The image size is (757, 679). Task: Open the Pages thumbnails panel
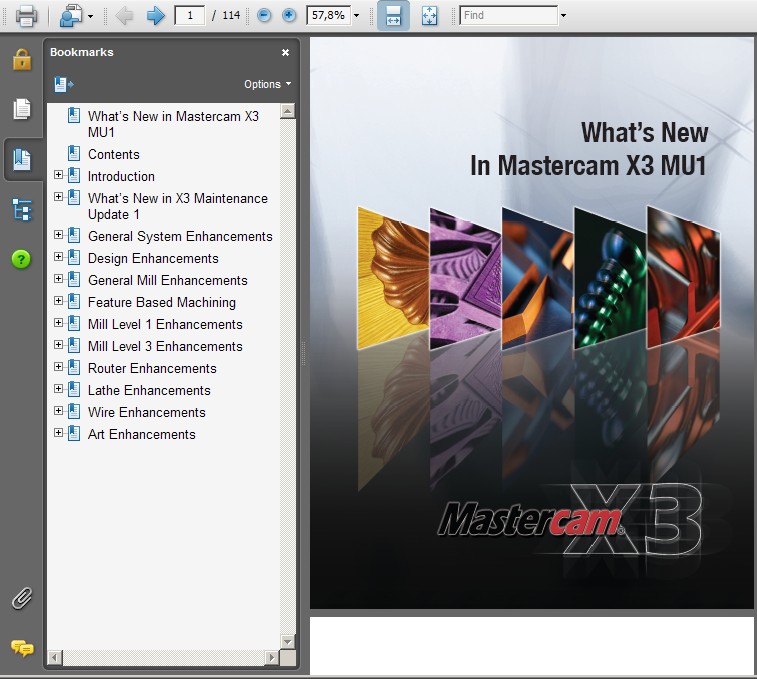[22, 109]
